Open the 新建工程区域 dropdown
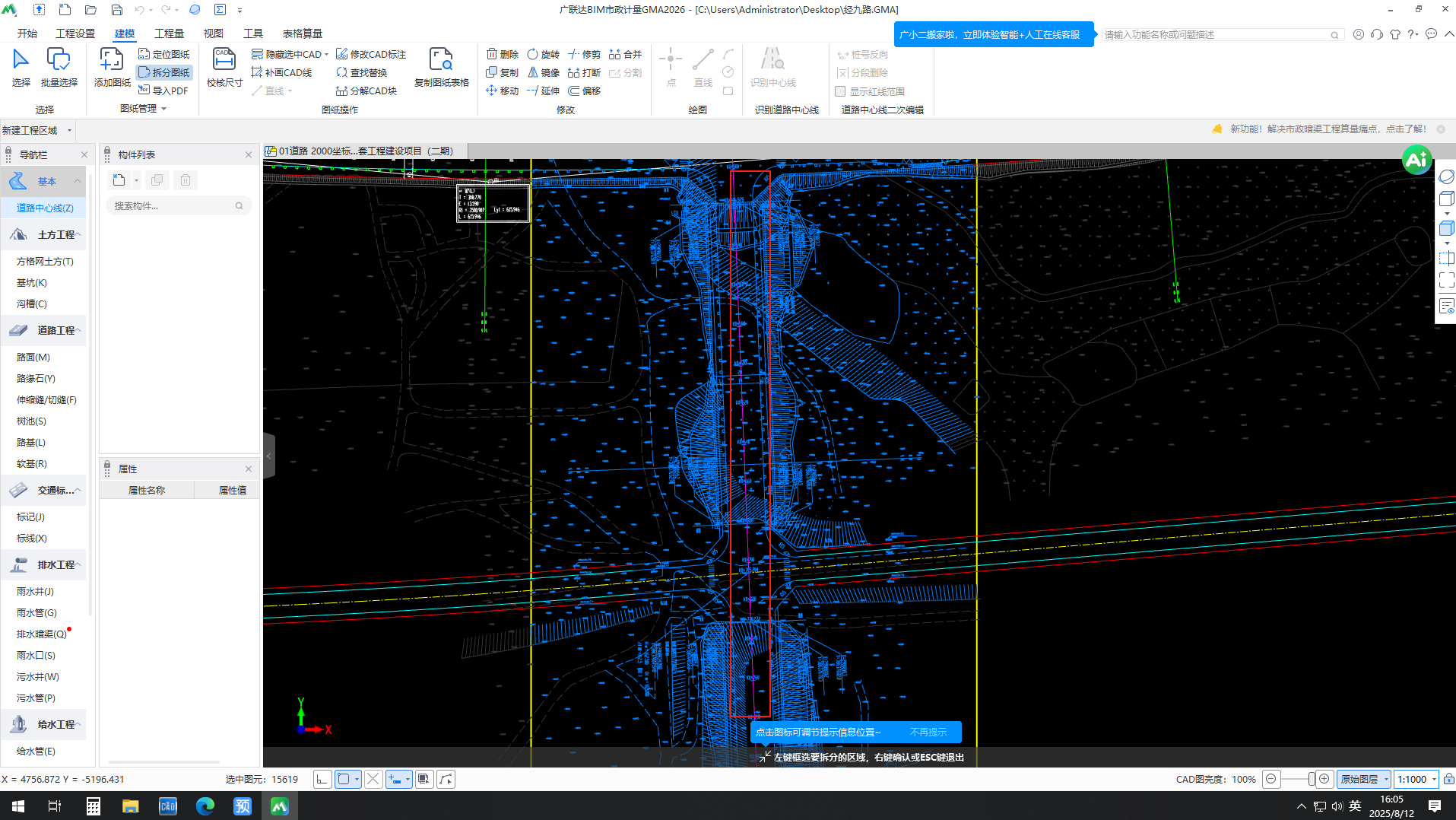Image resolution: width=1456 pixels, height=820 pixels. (x=69, y=130)
